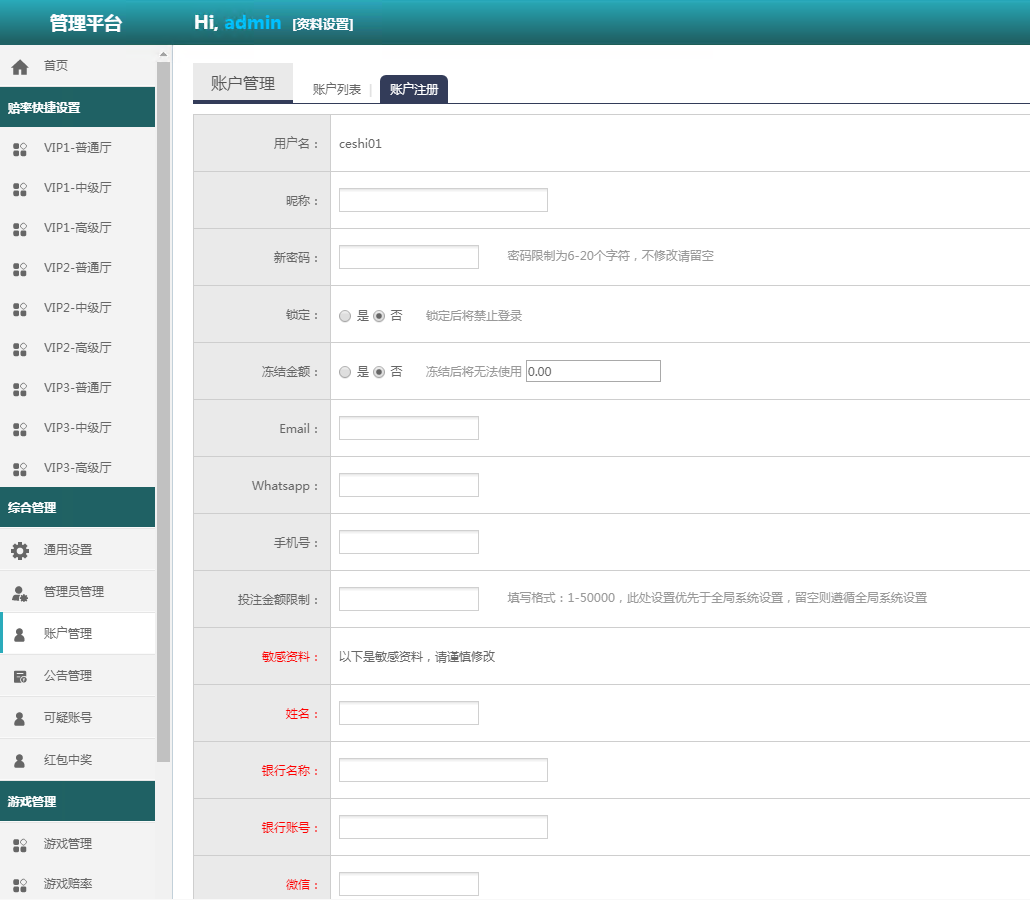1030x900 pixels.
Task: Click the home icon beside 首页
Action: point(19,67)
